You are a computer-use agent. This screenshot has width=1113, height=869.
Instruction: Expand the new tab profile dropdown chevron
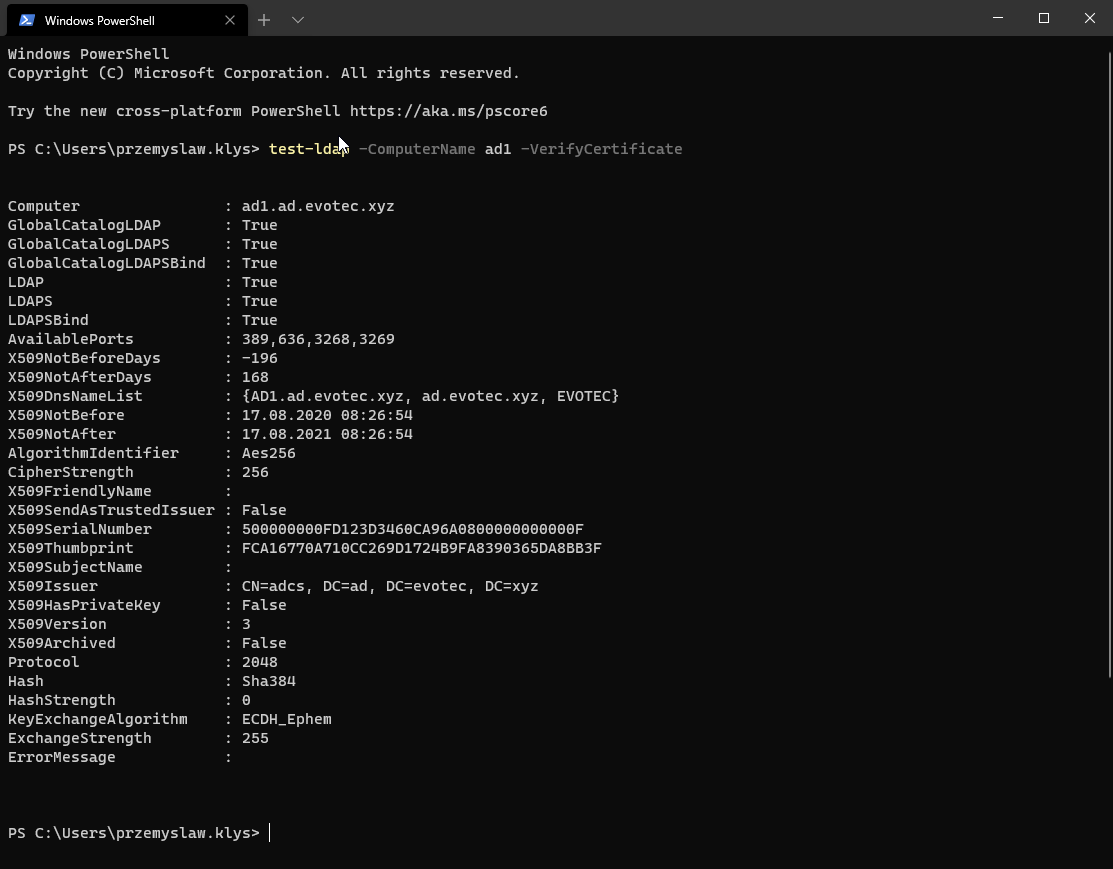pos(298,20)
